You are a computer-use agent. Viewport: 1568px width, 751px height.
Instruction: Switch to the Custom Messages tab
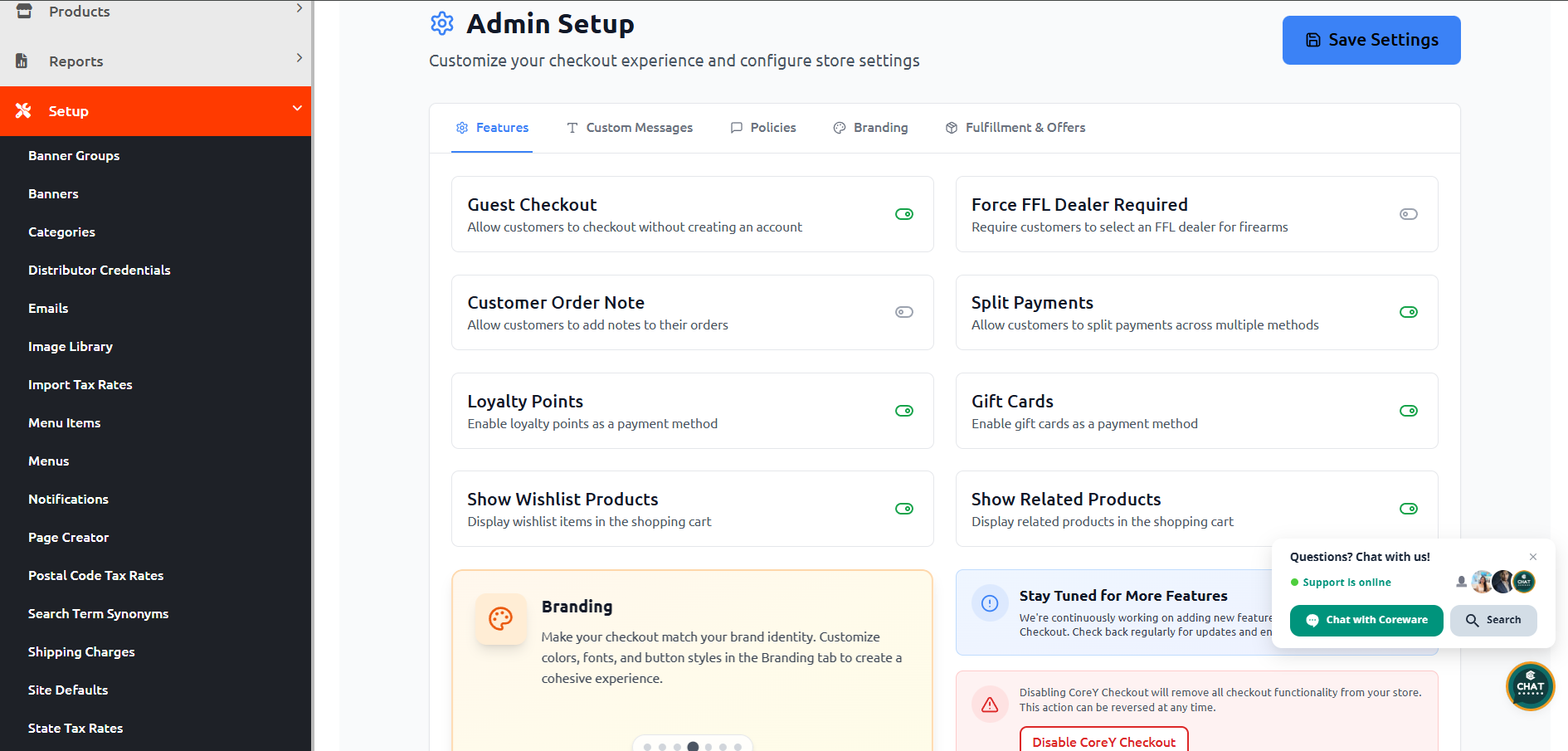click(x=630, y=128)
